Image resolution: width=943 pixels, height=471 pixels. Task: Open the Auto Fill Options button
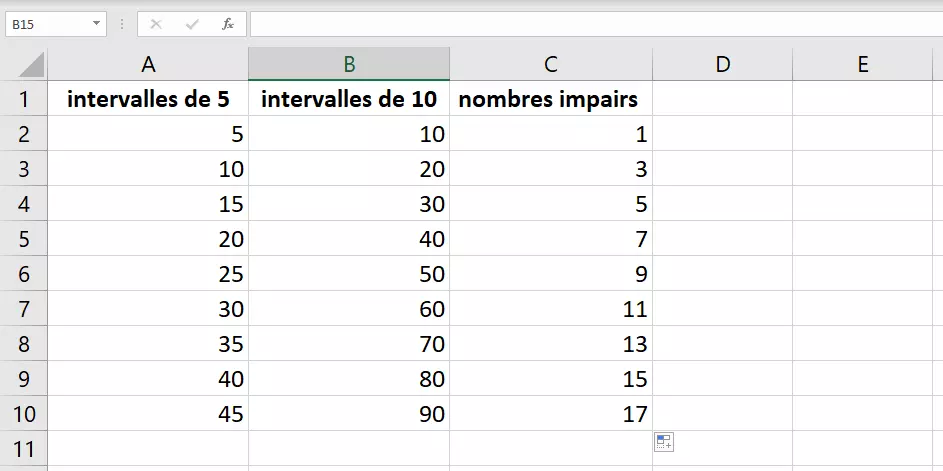click(664, 442)
